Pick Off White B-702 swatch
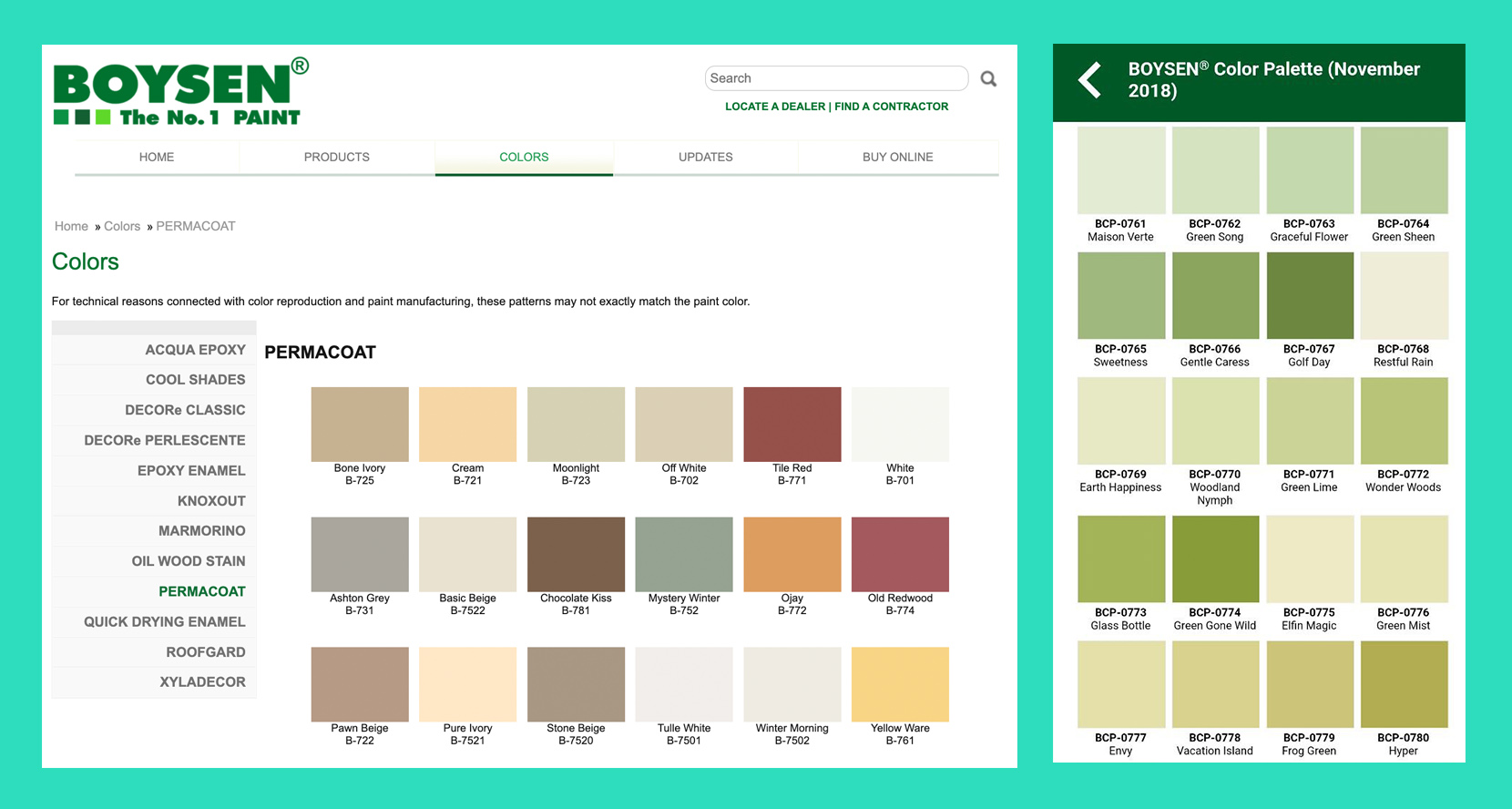 click(x=684, y=425)
